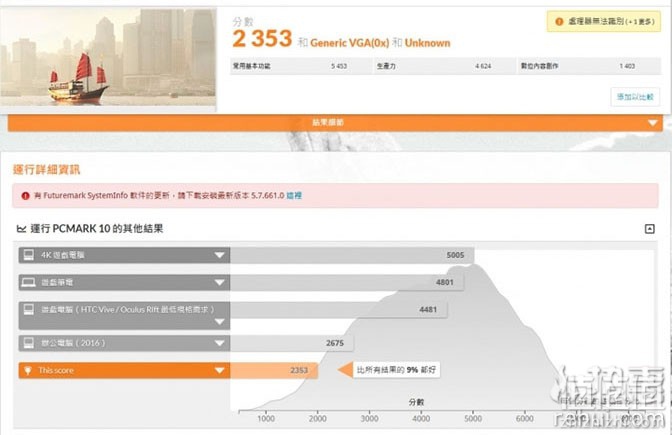Click the large 2 353 overall score
Viewport: 672px width, 435px height.
click(x=262, y=39)
